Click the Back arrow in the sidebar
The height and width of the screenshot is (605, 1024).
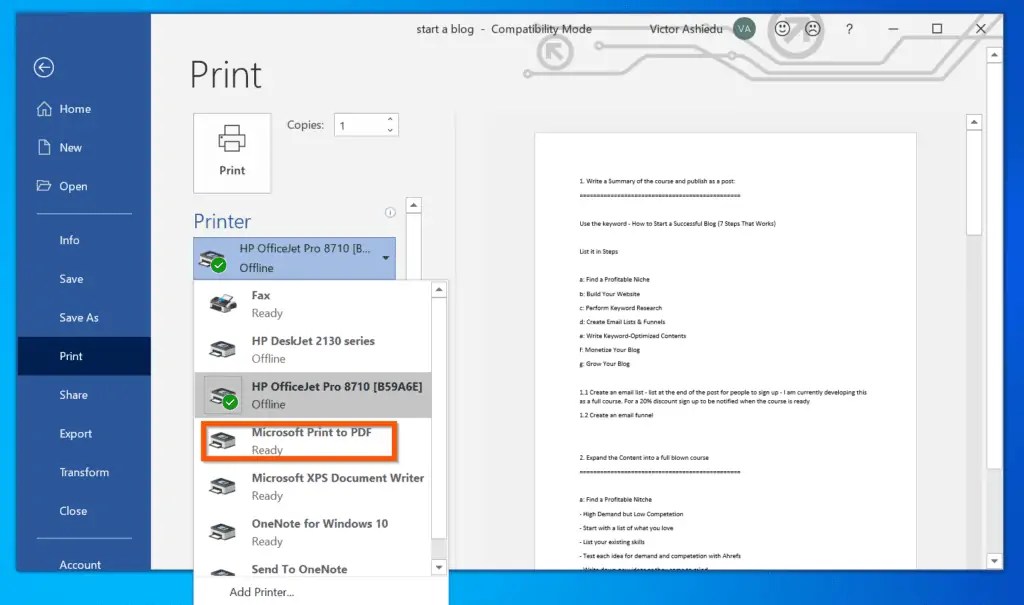point(43,67)
